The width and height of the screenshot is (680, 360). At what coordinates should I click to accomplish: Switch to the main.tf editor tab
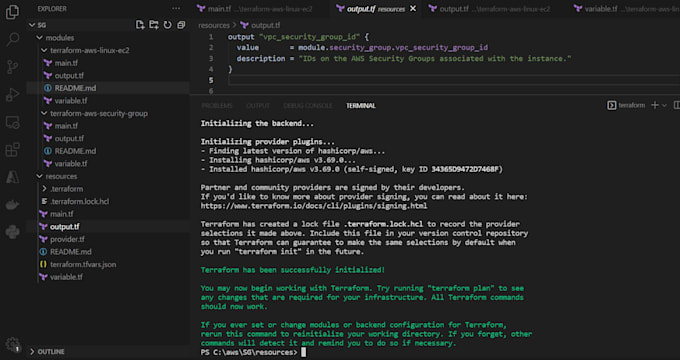[255, 9]
